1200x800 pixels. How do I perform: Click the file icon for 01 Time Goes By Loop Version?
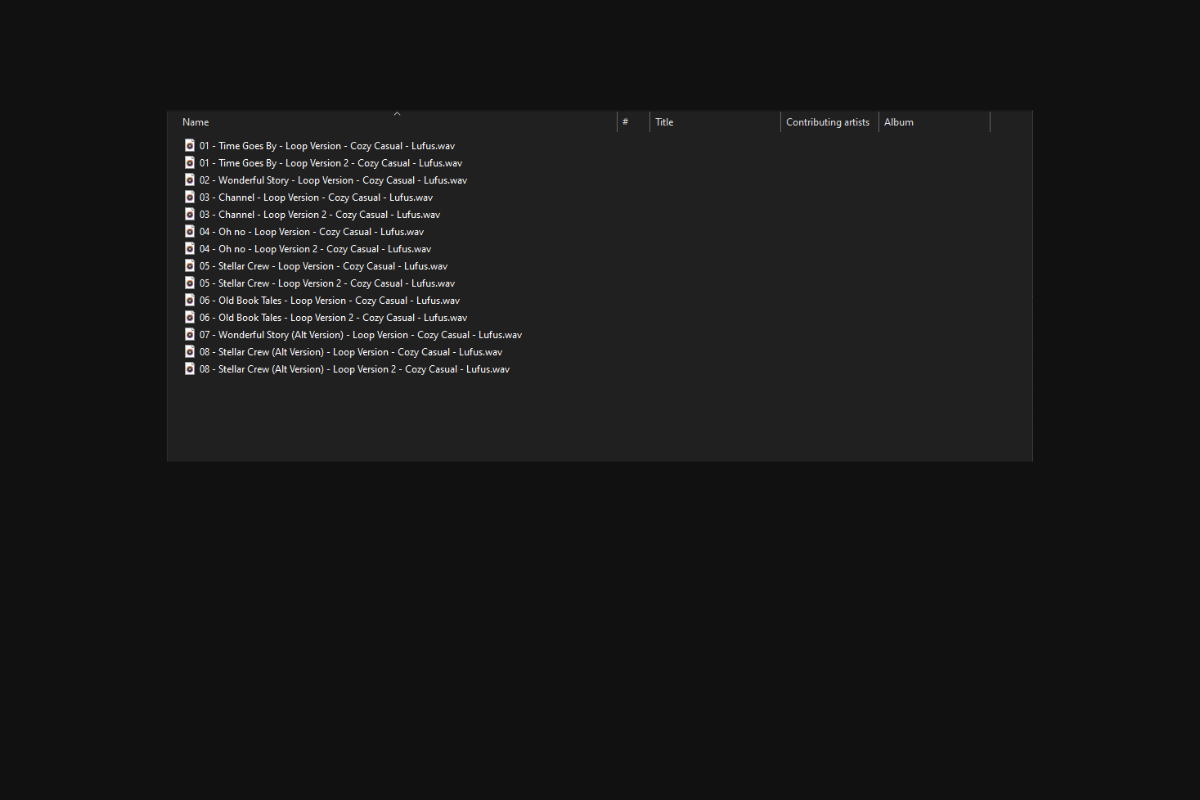click(x=189, y=145)
